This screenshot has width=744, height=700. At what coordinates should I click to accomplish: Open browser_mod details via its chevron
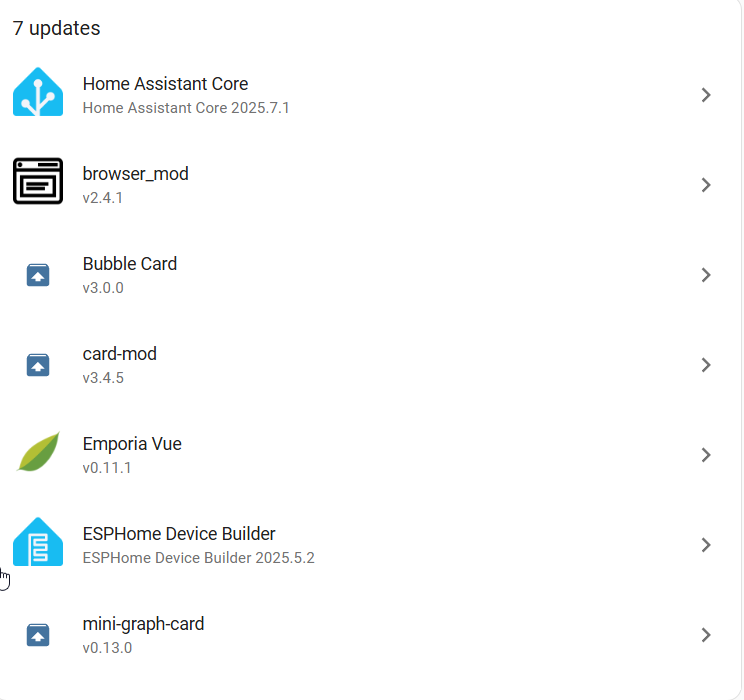(x=706, y=185)
